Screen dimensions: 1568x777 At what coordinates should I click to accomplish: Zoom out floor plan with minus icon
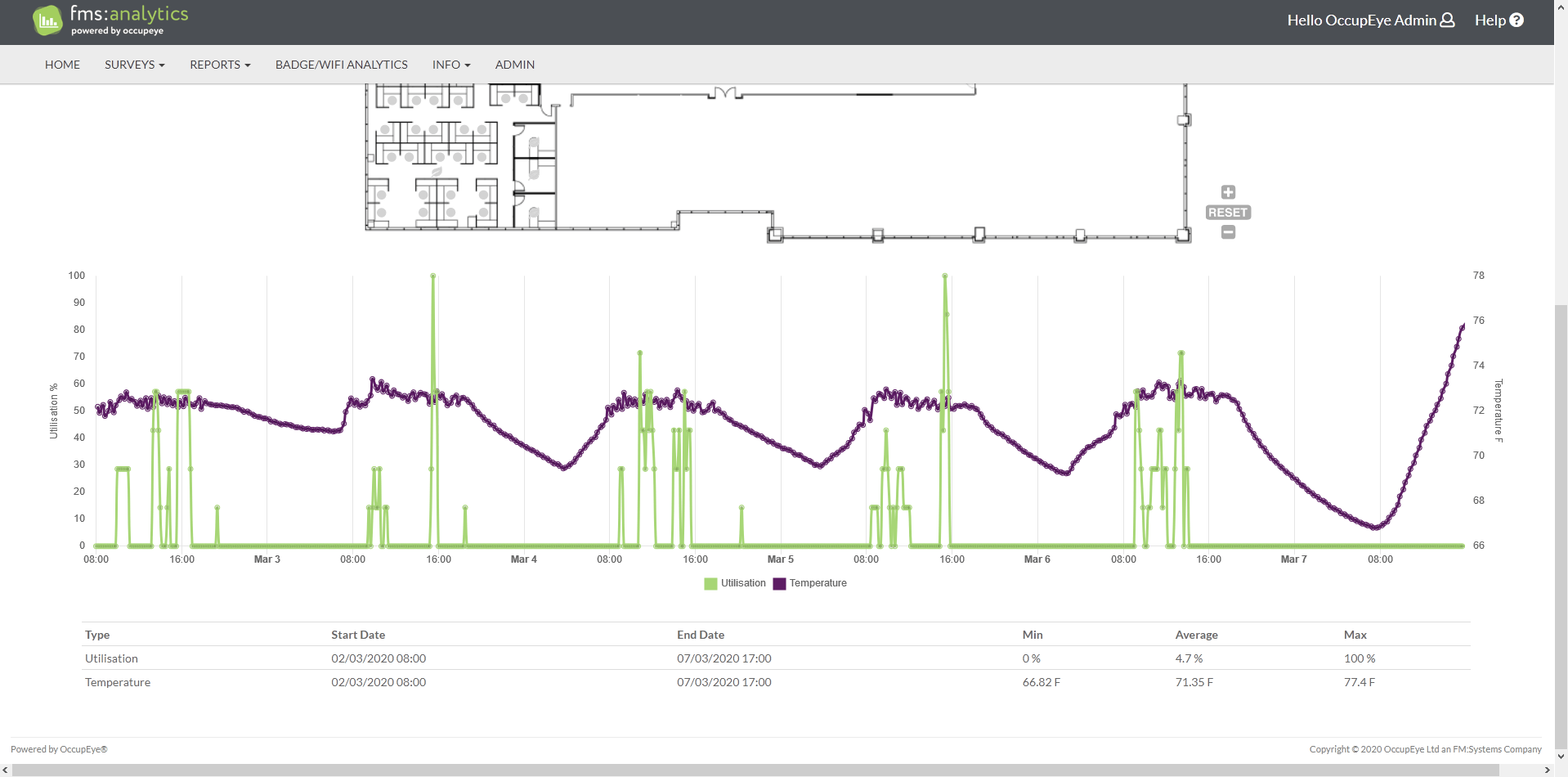click(x=1228, y=232)
